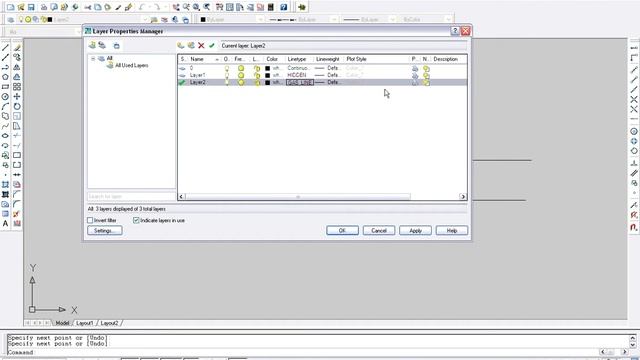Toggle On lightbulb for layer 0

click(227, 69)
